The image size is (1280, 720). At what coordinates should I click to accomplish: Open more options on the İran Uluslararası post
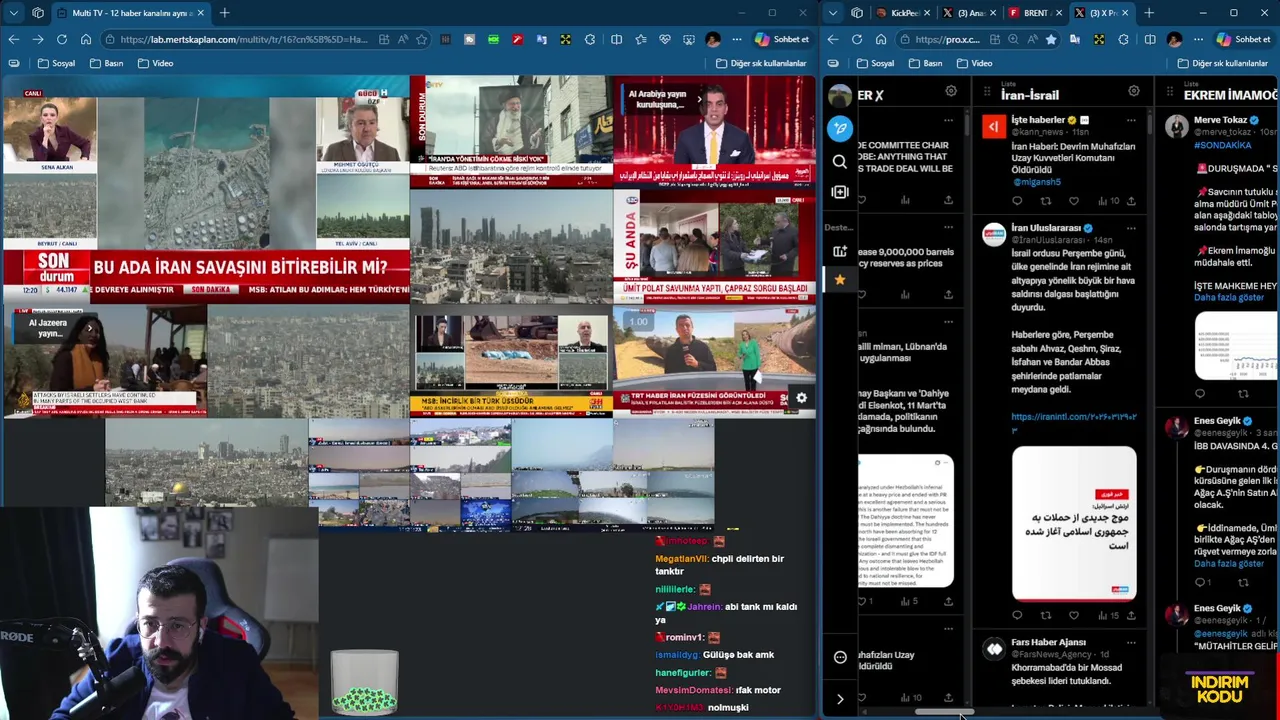tap(1131, 228)
